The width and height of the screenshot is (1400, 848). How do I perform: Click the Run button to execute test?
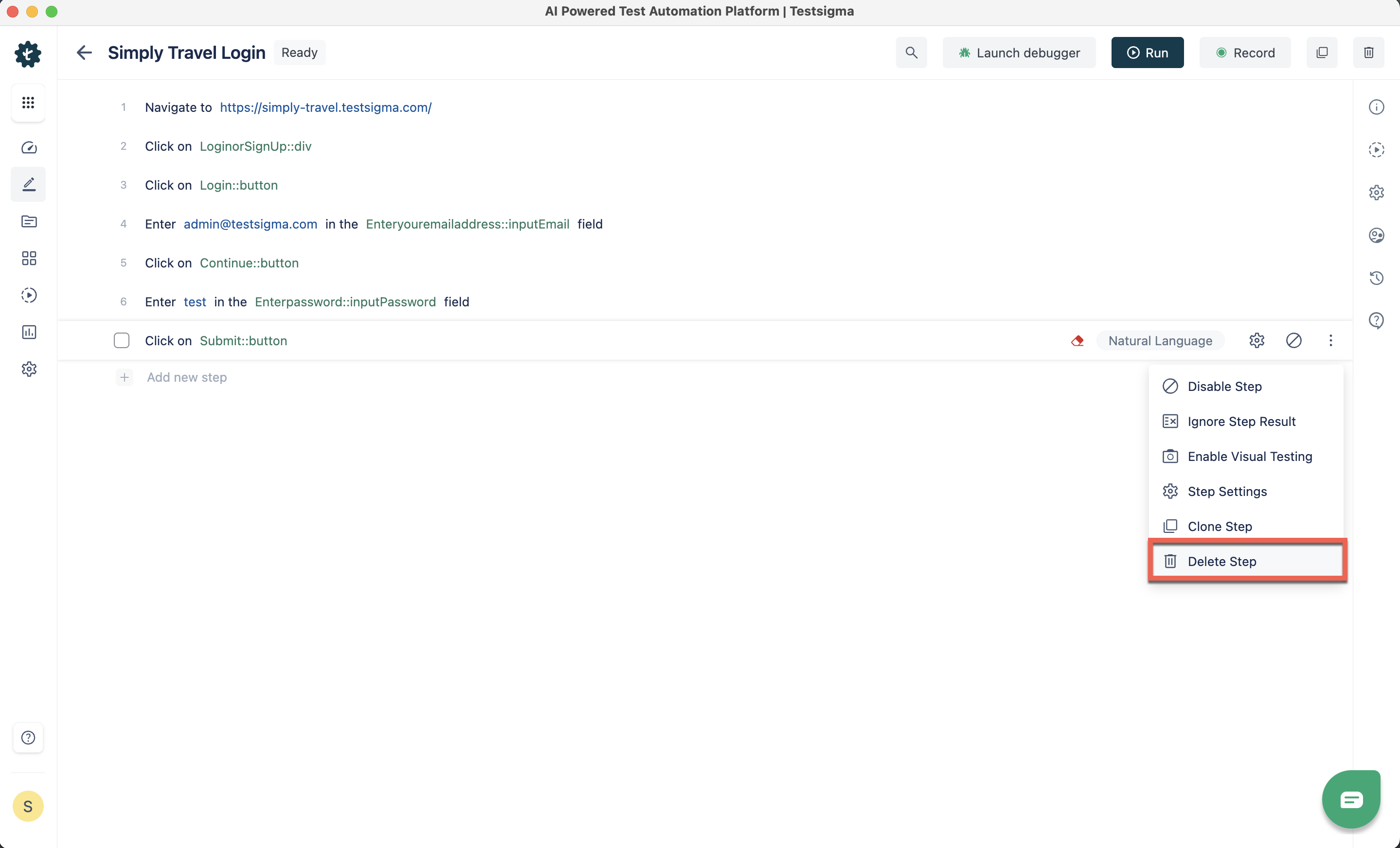pyautogui.click(x=1147, y=52)
